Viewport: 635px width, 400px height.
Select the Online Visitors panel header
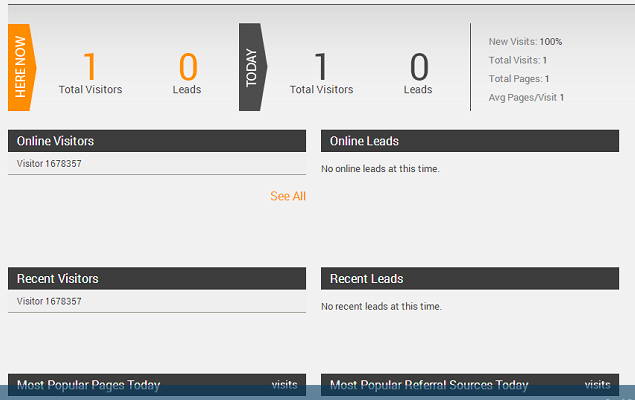[x=157, y=141]
